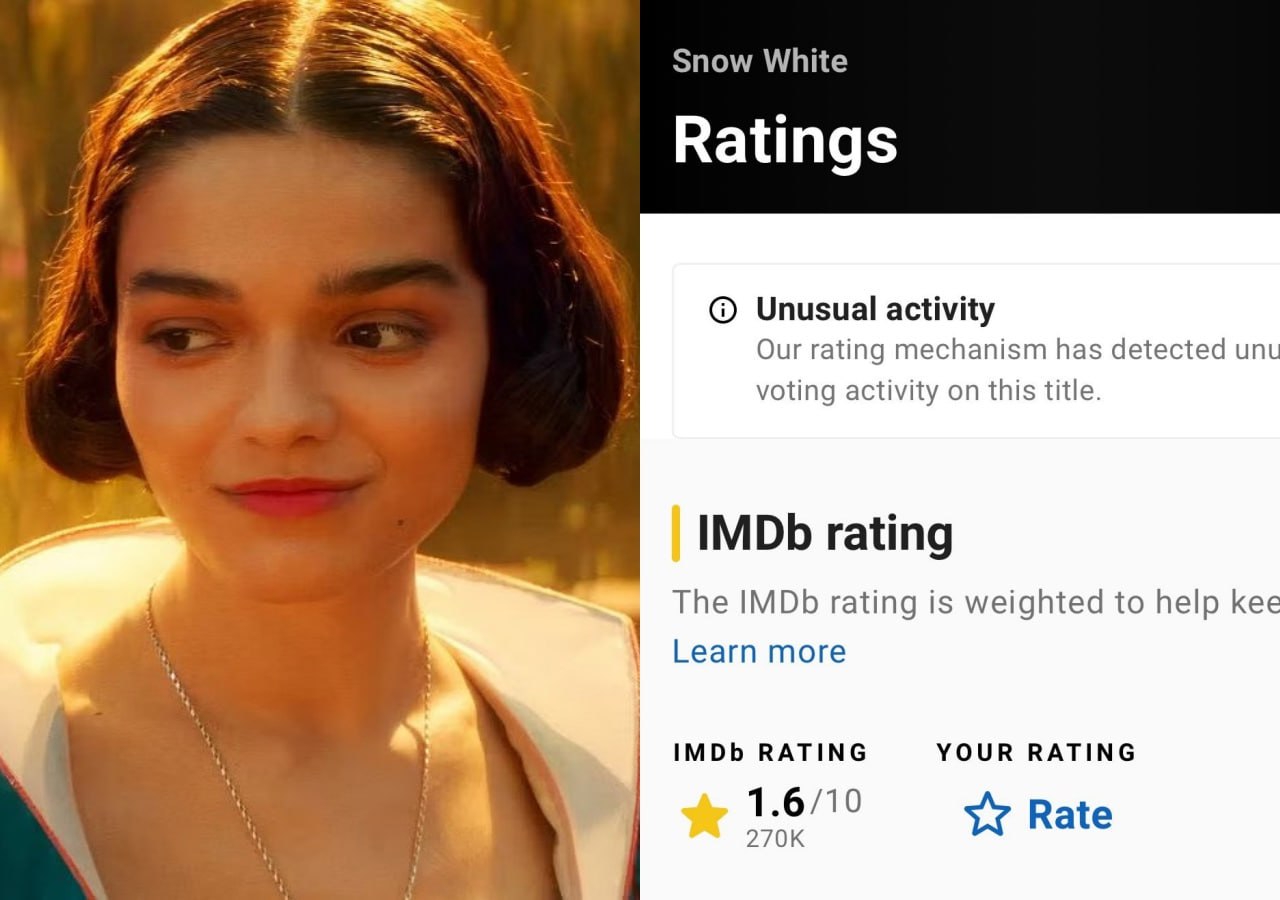
Task: Click the weighted rating explanation text
Action: (976, 603)
